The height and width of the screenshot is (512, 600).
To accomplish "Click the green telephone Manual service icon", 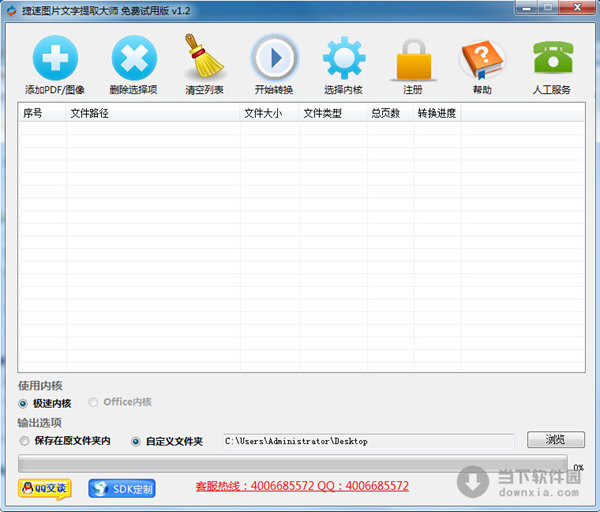I will 553,57.
